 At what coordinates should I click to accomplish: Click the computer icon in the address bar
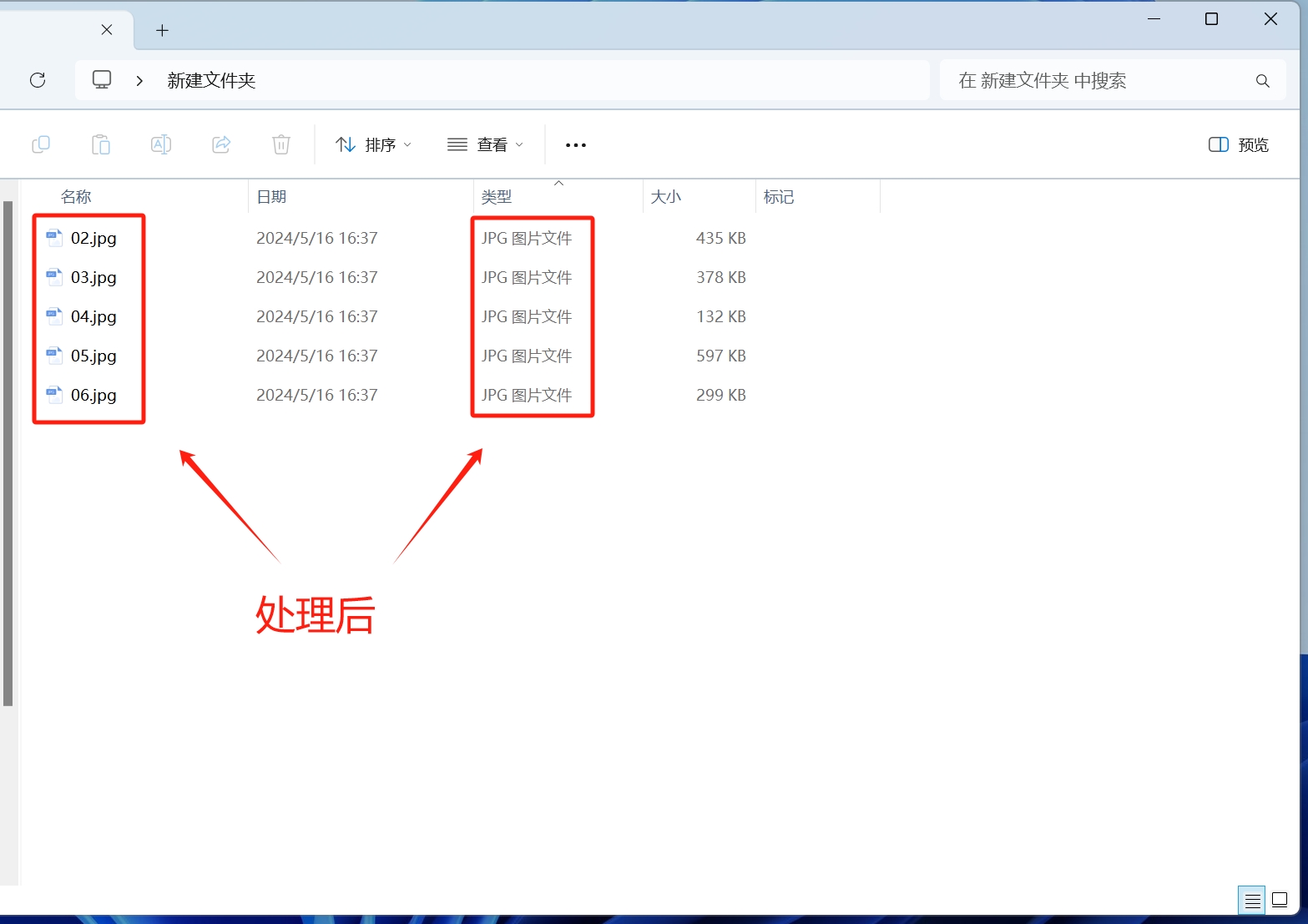tap(101, 79)
